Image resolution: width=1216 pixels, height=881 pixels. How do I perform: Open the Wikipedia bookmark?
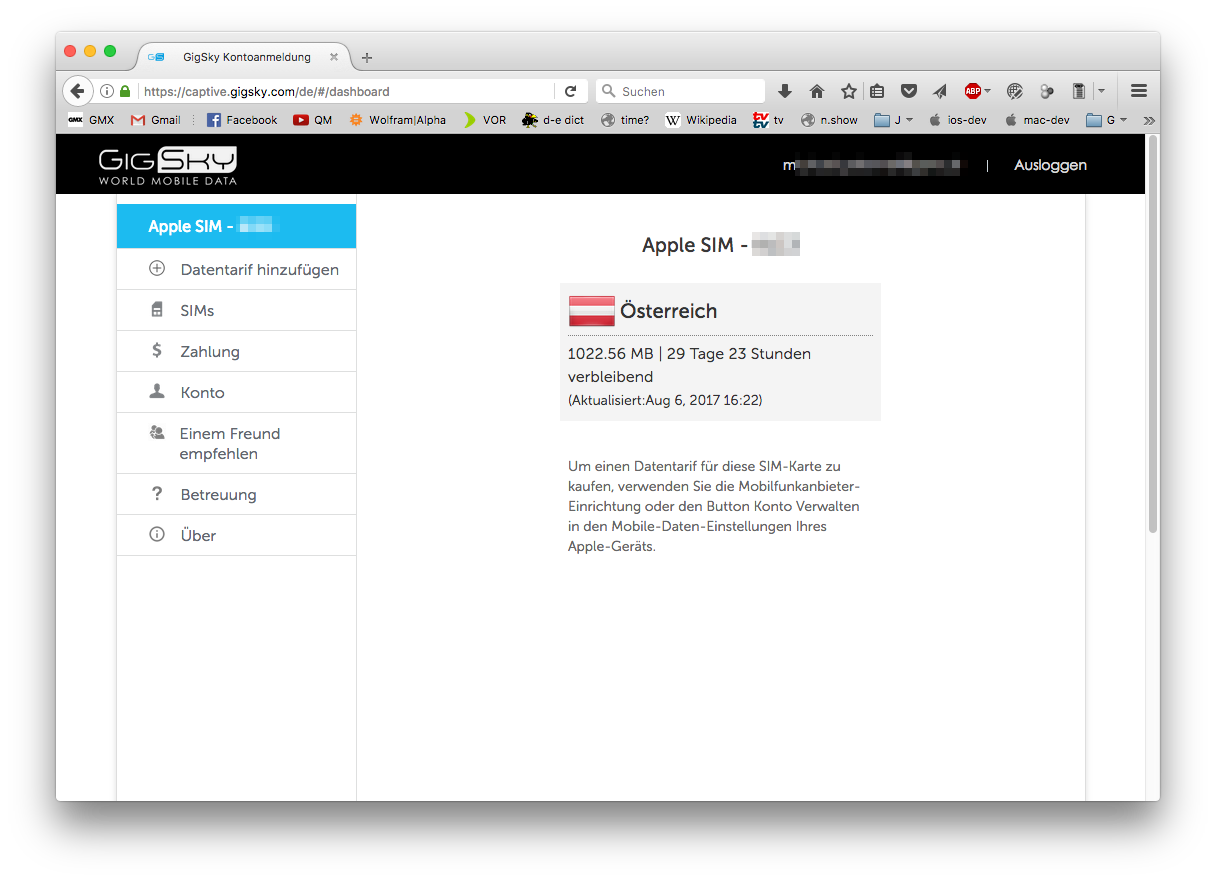(701, 120)
